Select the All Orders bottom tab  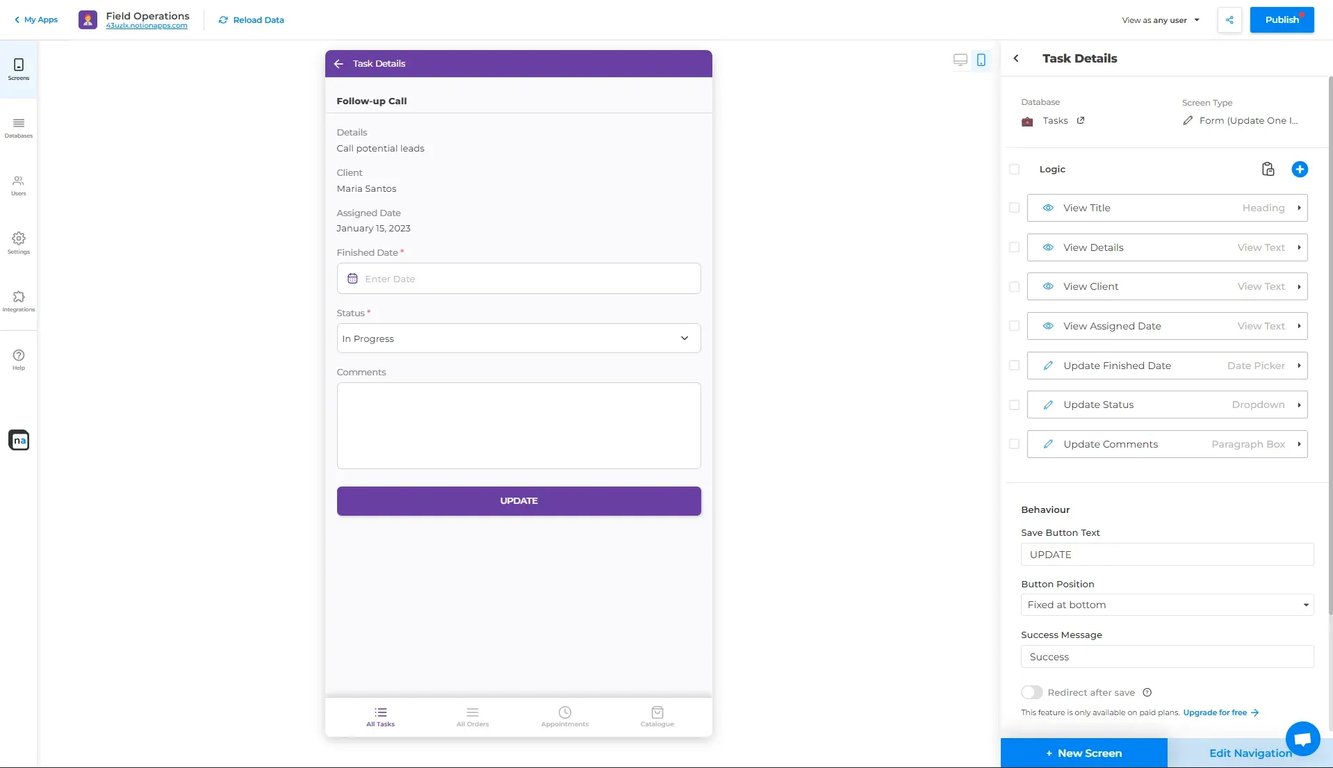point(472,717)
